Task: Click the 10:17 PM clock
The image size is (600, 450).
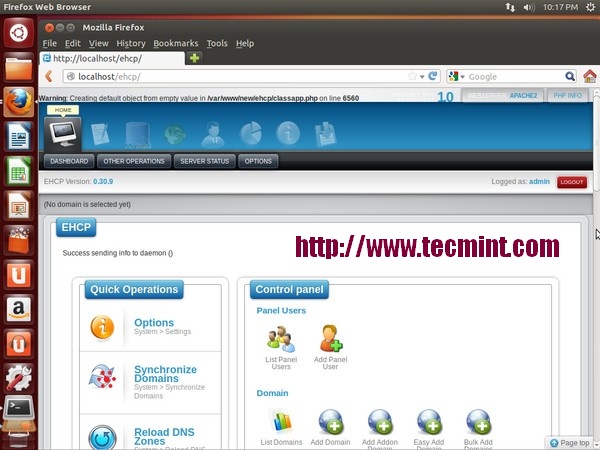Action: 560,7
